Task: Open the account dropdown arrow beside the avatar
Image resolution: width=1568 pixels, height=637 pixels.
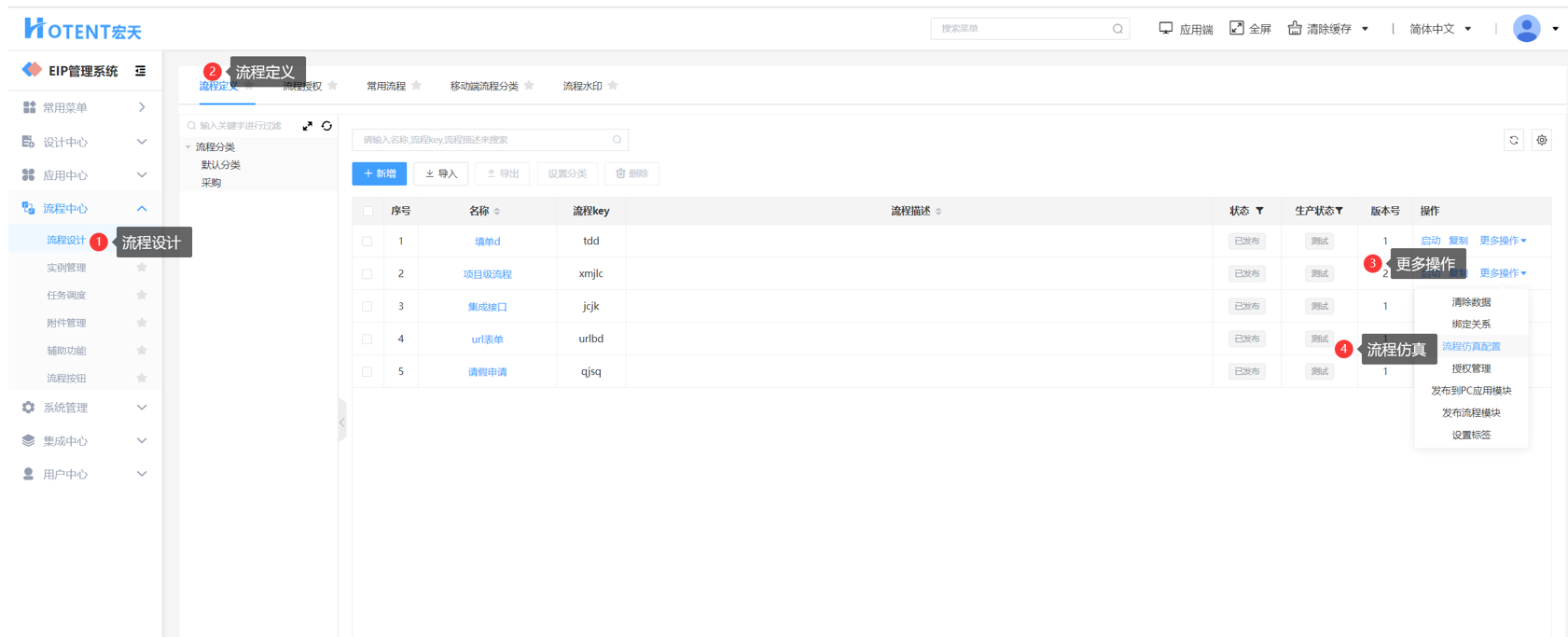Action: [1555, 29]
